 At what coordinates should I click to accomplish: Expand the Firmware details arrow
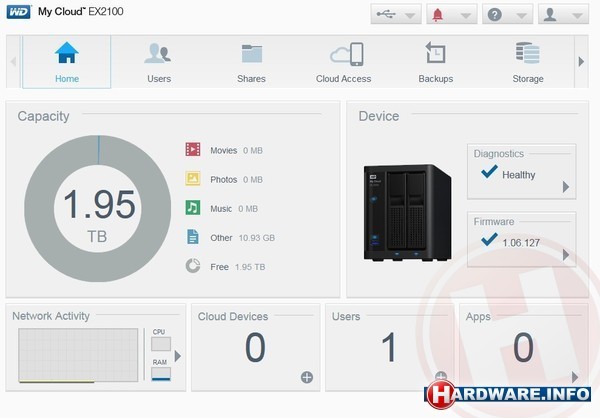[566, 255]
